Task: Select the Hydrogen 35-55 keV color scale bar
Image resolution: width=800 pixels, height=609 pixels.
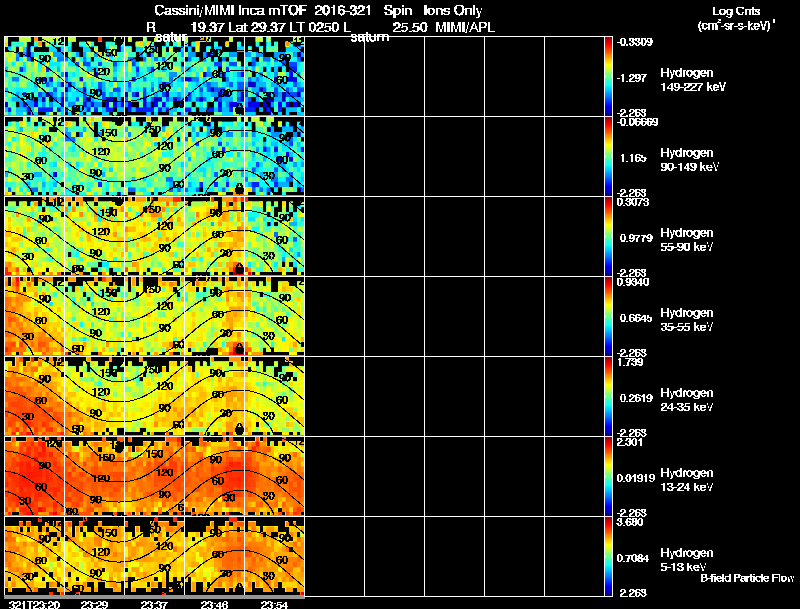Action: coord(608,316)
